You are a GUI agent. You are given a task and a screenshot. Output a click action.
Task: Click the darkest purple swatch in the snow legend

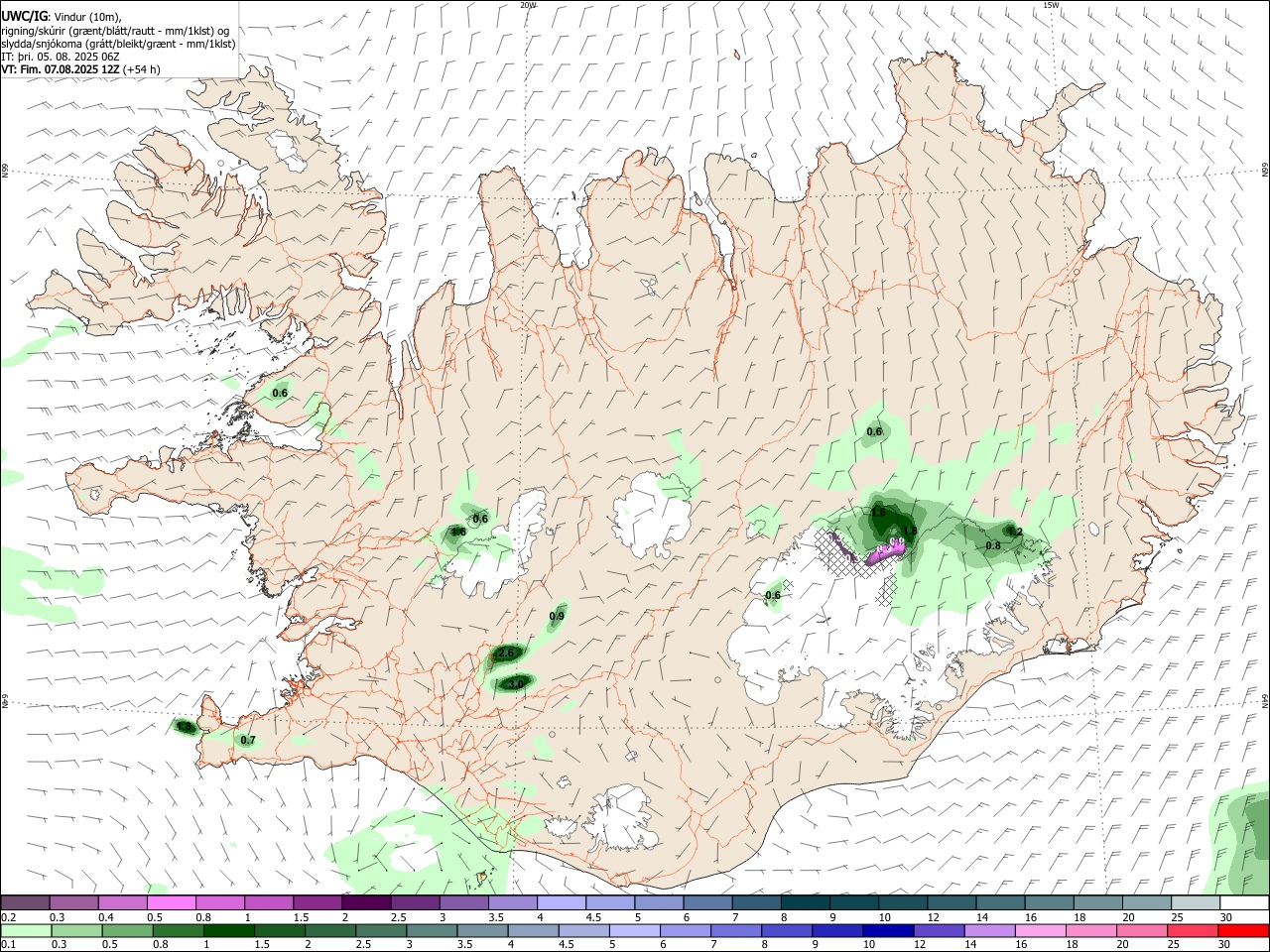pos(366,903)
